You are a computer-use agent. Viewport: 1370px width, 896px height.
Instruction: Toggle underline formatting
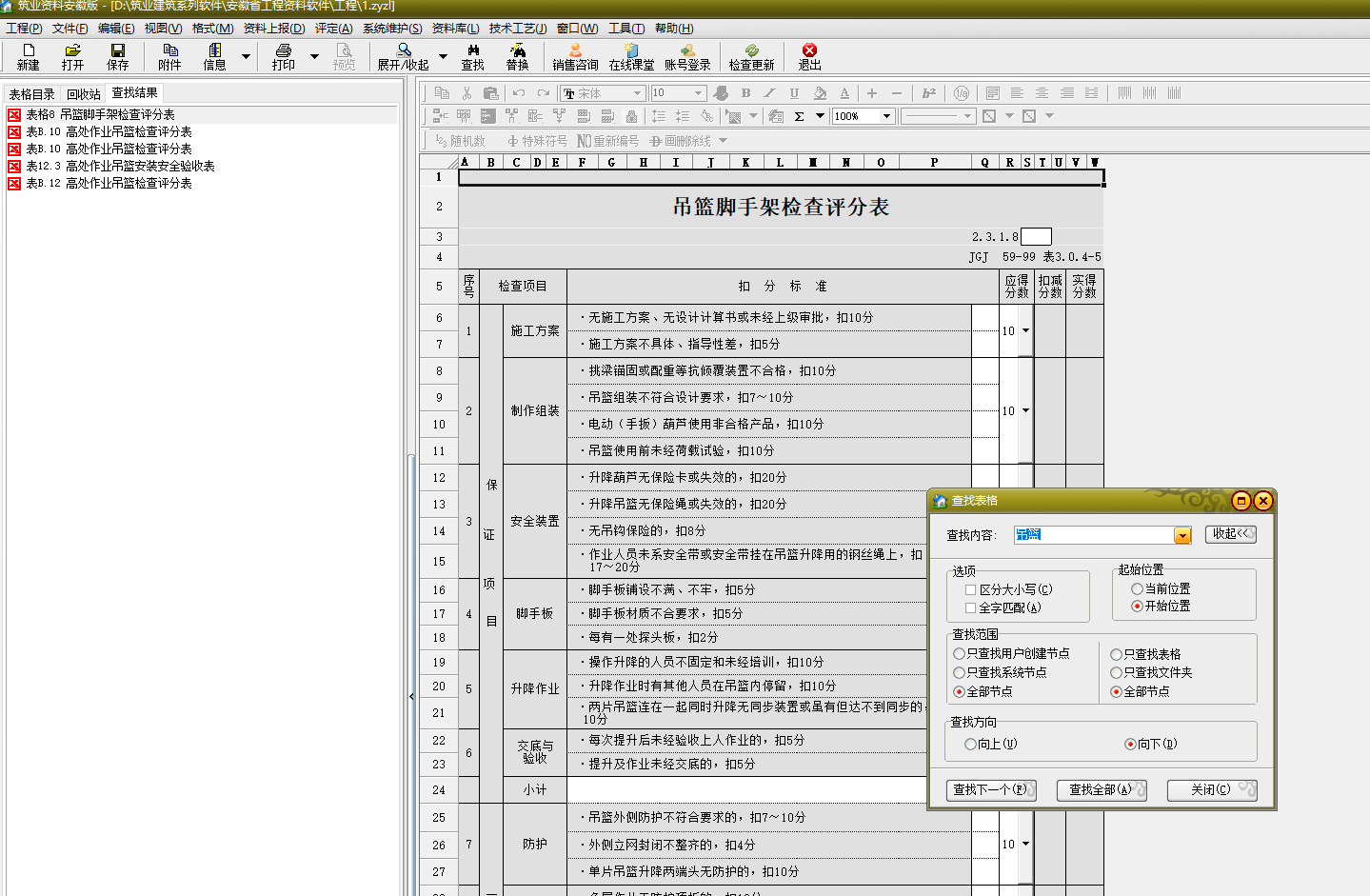(x=794, y=92)
